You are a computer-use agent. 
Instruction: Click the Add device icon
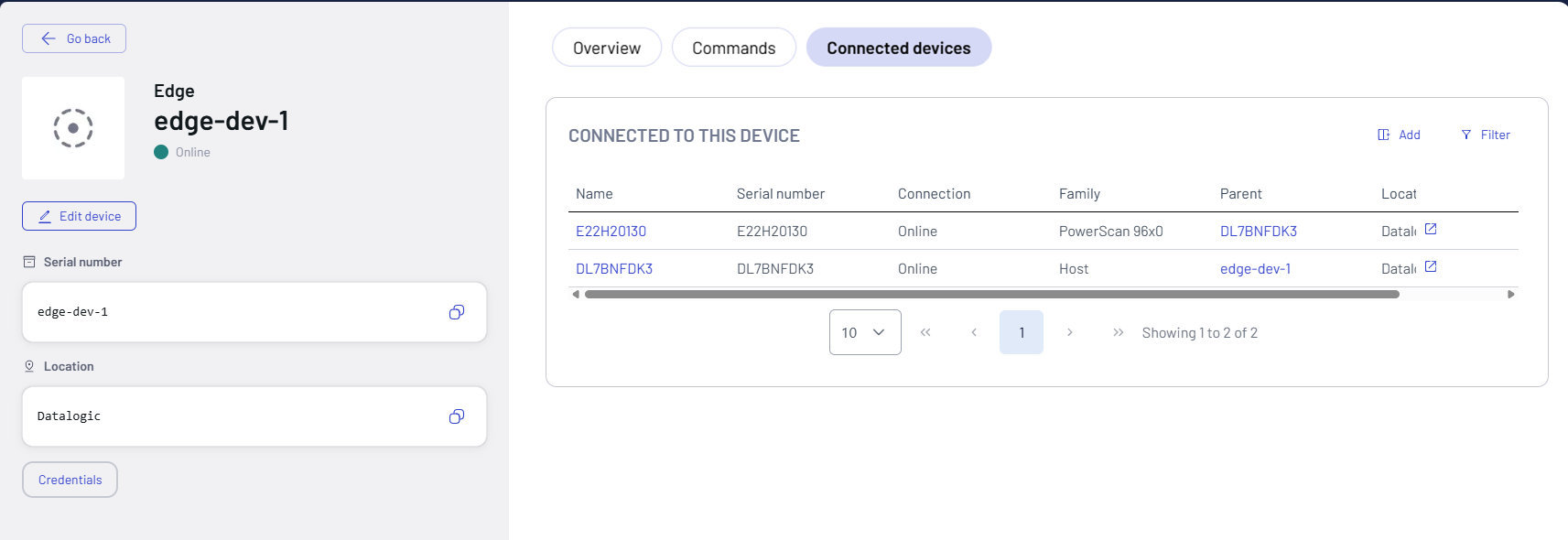click(x=1383, y=135)
